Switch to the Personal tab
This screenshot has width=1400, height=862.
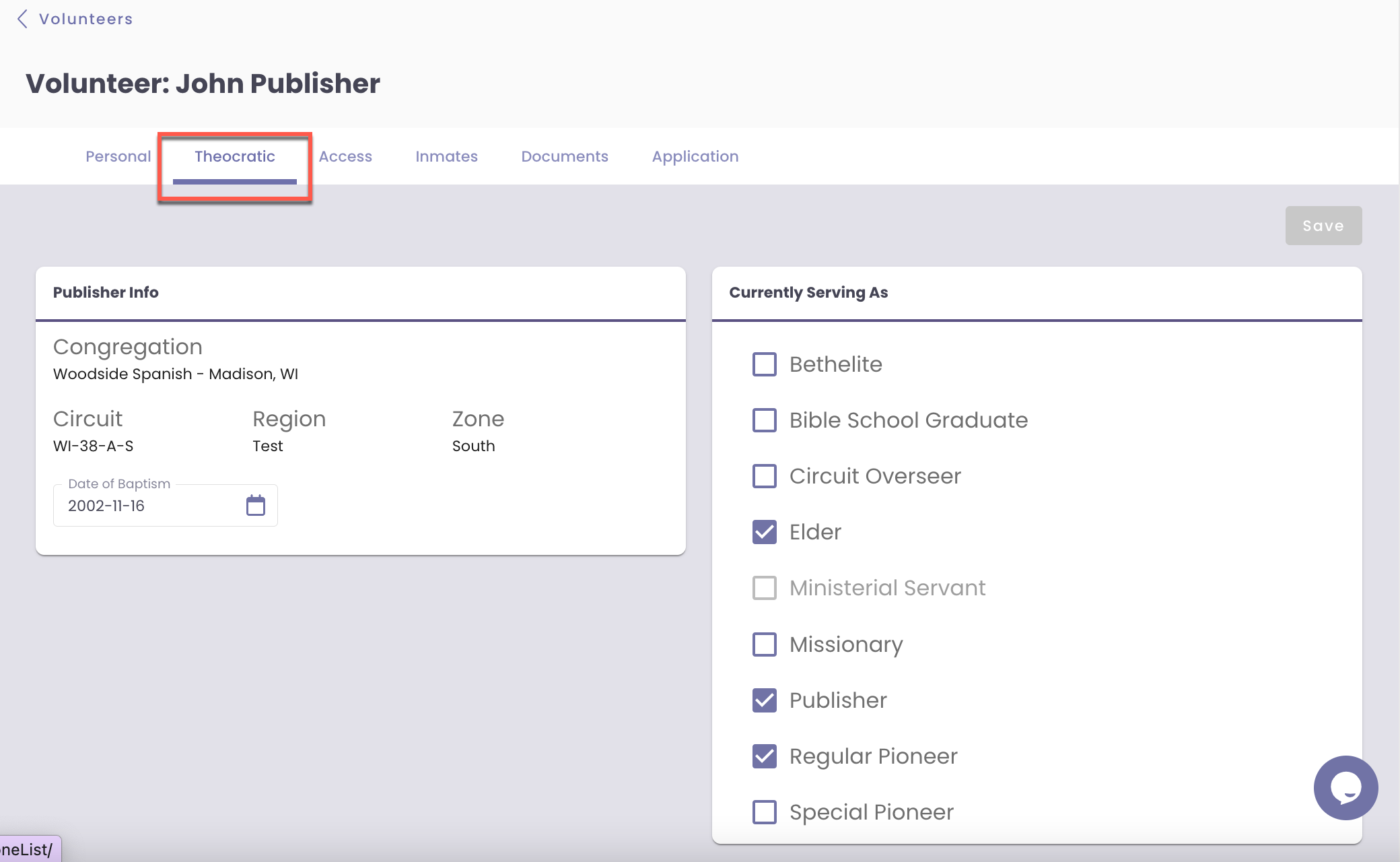coord(118,156)
